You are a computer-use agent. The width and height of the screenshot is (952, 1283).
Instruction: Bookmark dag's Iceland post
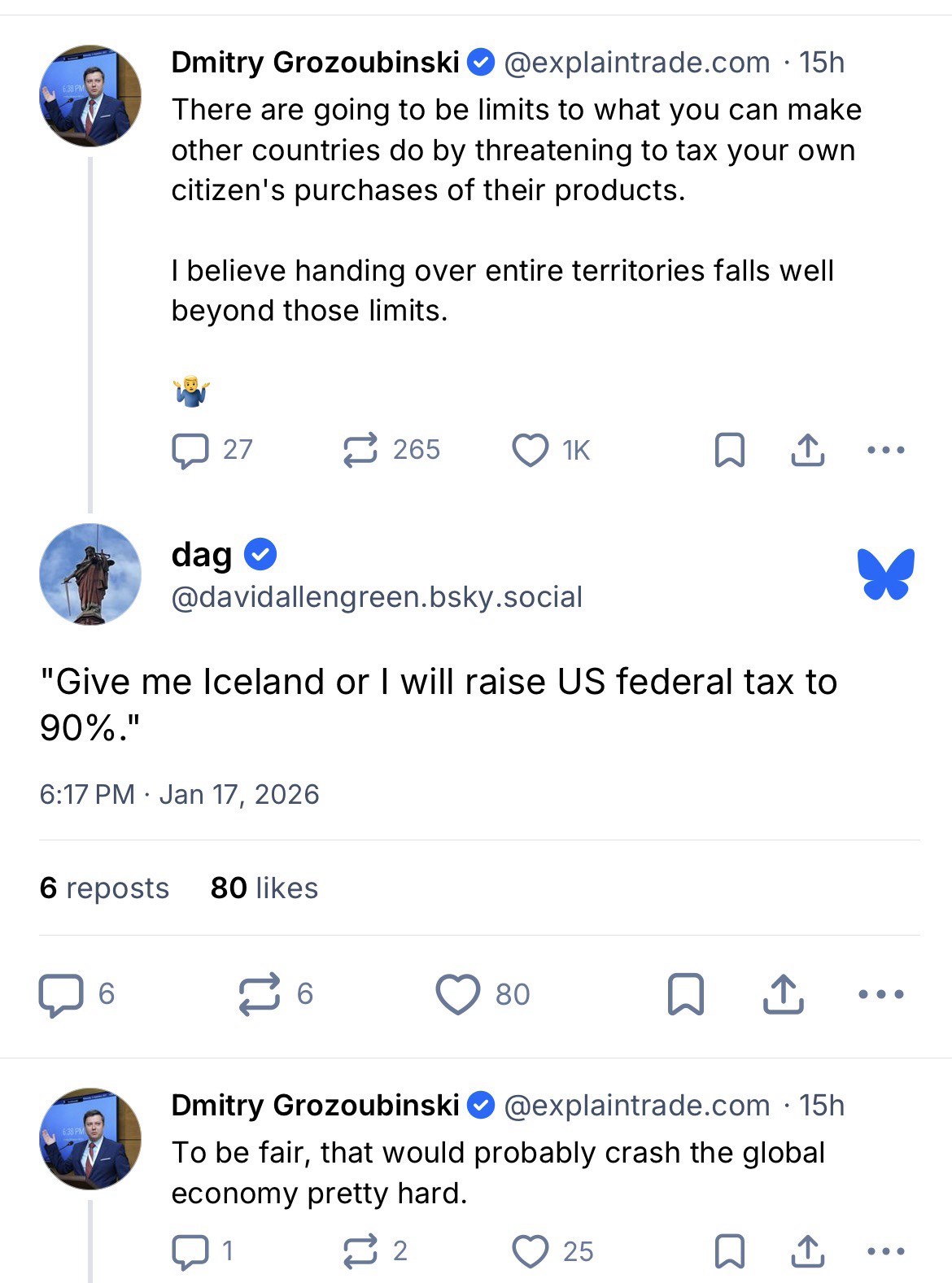point(685,994)
